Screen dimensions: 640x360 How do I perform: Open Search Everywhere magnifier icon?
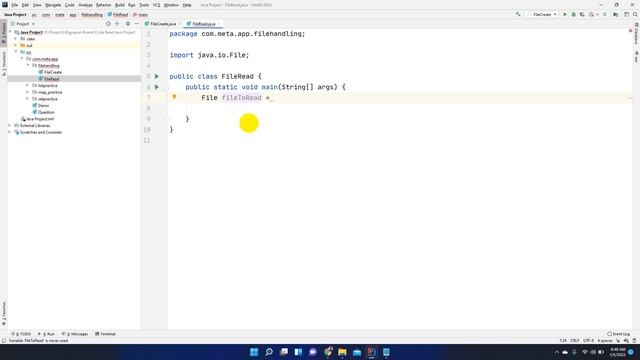635,14
